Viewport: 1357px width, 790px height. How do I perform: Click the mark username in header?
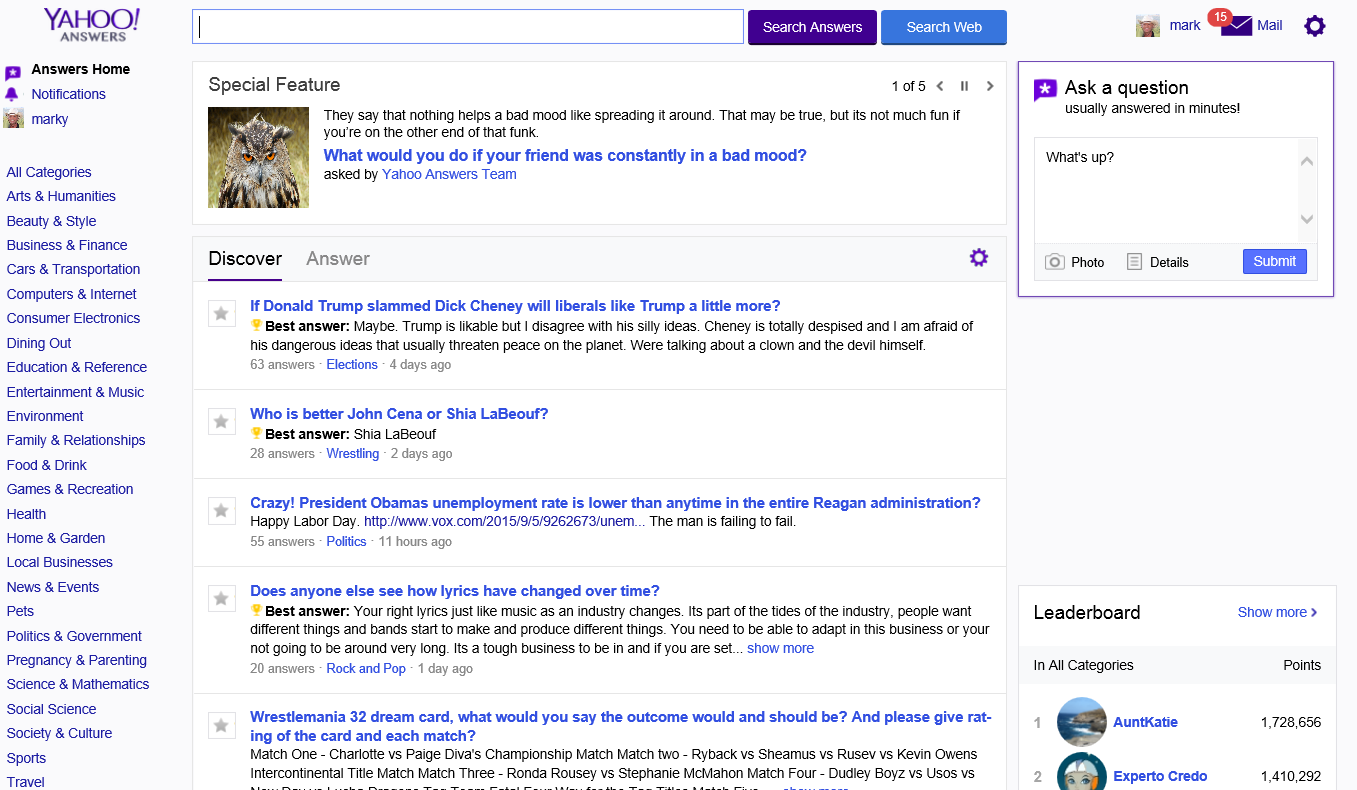click(x=1185, y=26)
